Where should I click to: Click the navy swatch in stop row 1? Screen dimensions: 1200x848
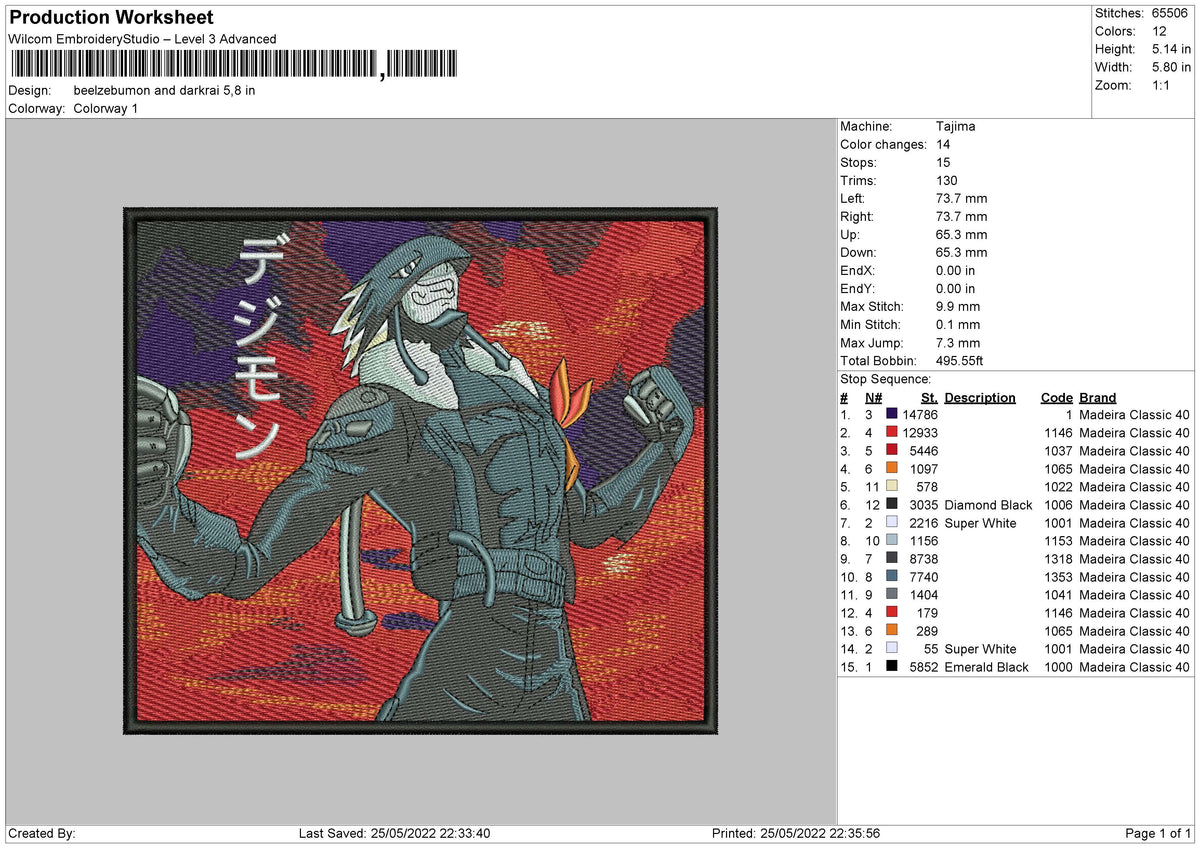[x=892, y=414]
